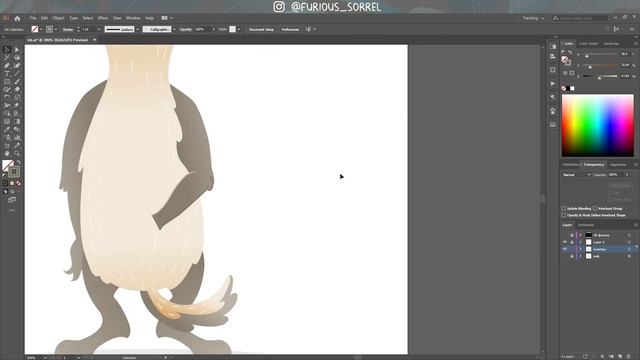This screenshot has height=360, width=640.
Task: Expand the top layer in Layers panel
Action: click(580, 235)
